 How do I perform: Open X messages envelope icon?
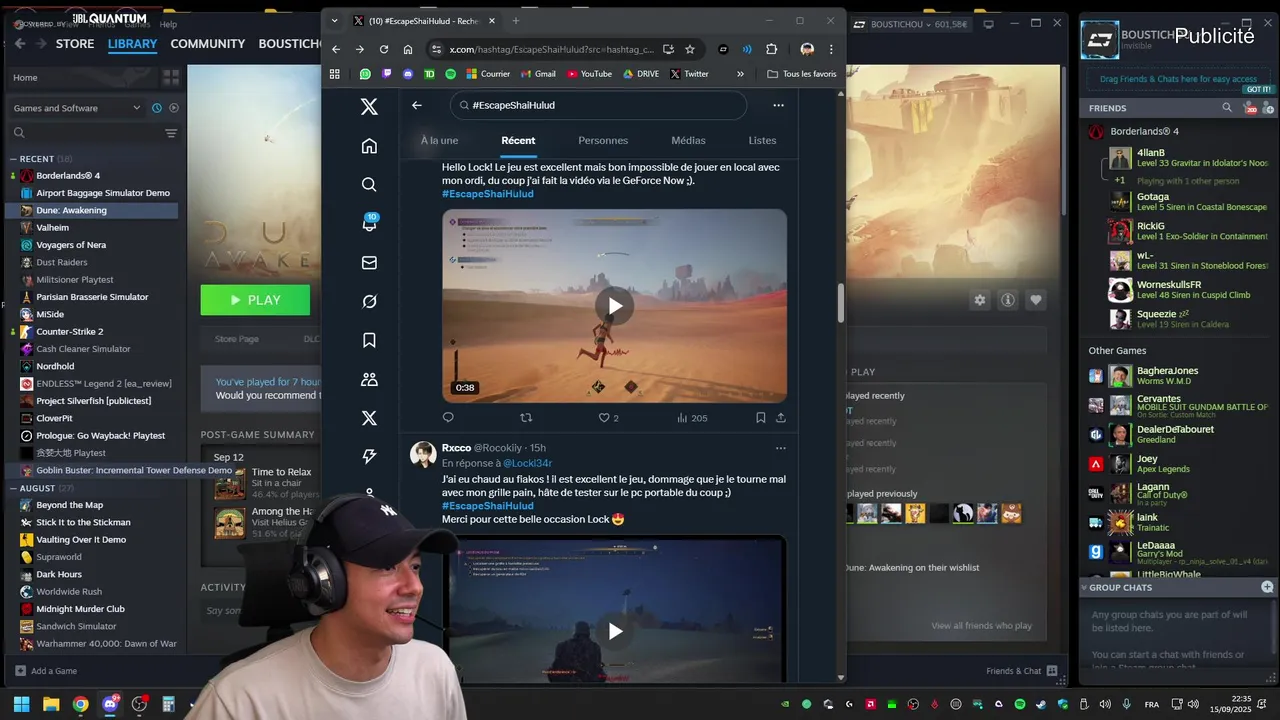coord(369,263)
